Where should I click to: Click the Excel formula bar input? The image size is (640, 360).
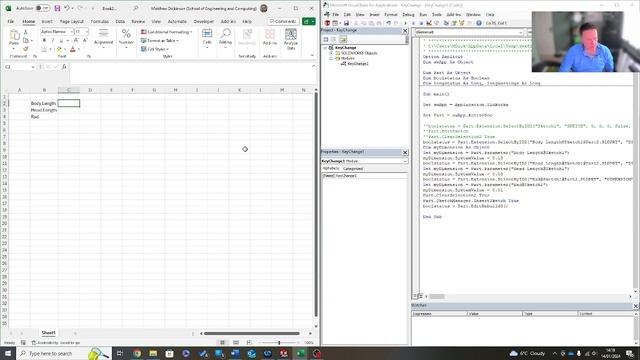(190, 73)
